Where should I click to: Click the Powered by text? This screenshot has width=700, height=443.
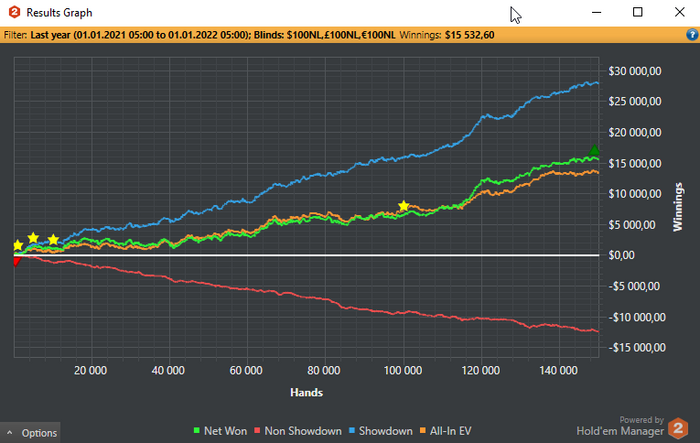pos(642,420)
